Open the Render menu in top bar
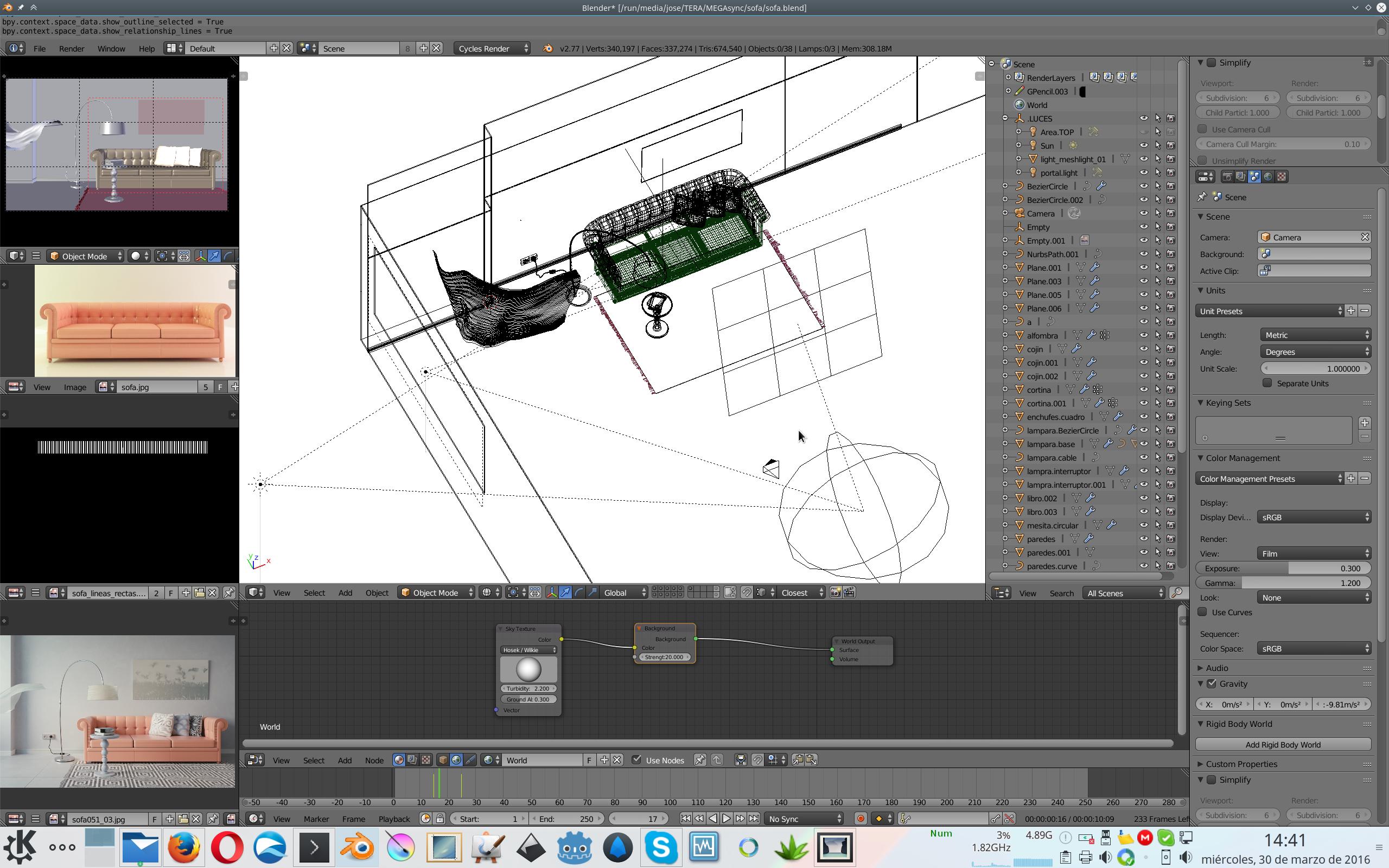 click(71, 49)
